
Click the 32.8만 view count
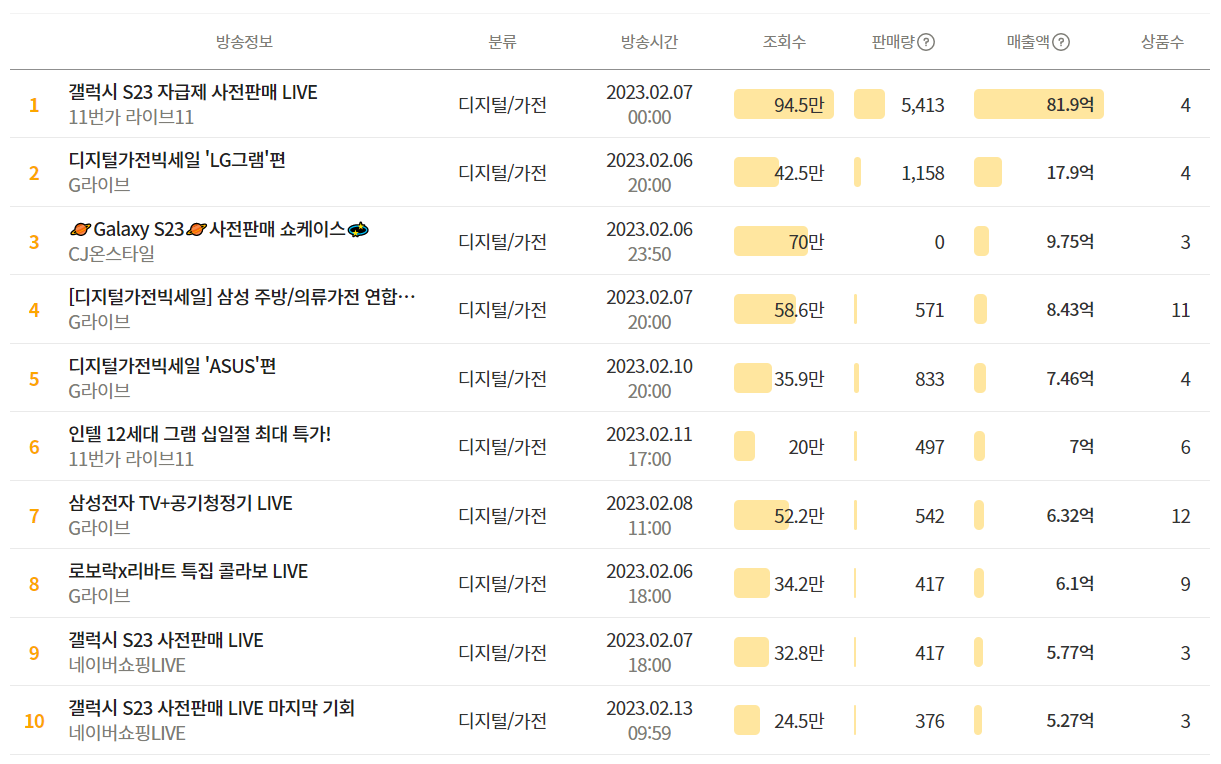(x=799, y=652)
